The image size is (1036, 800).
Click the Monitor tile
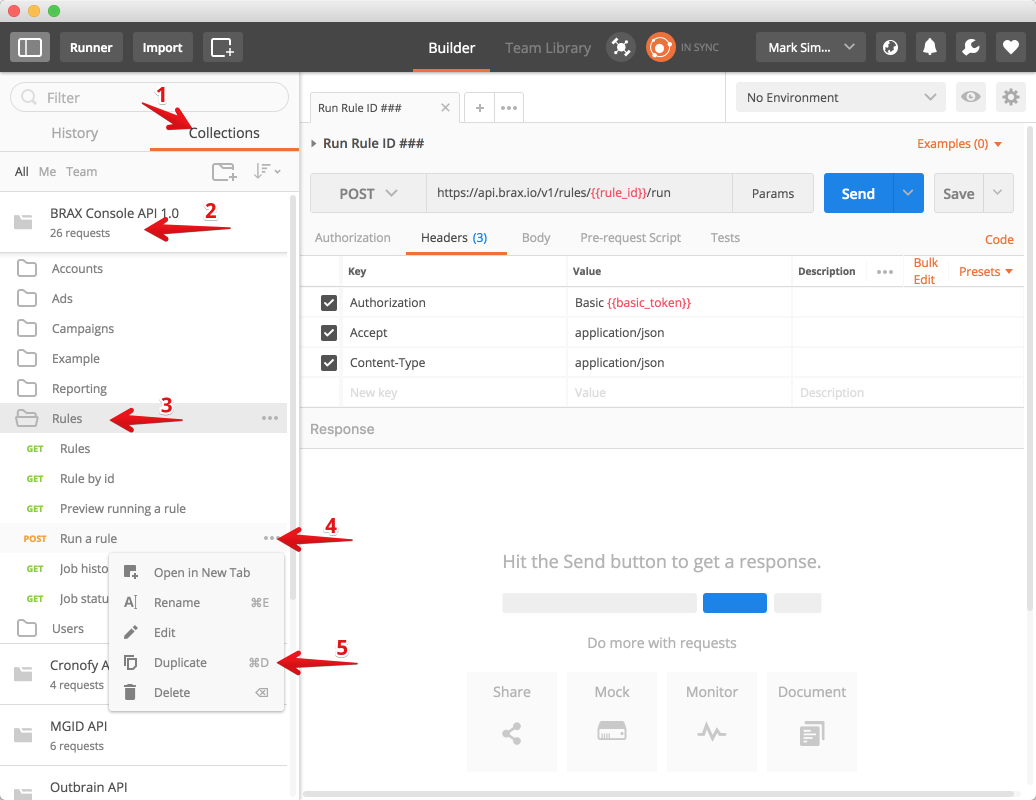click(x=712, y=721)
